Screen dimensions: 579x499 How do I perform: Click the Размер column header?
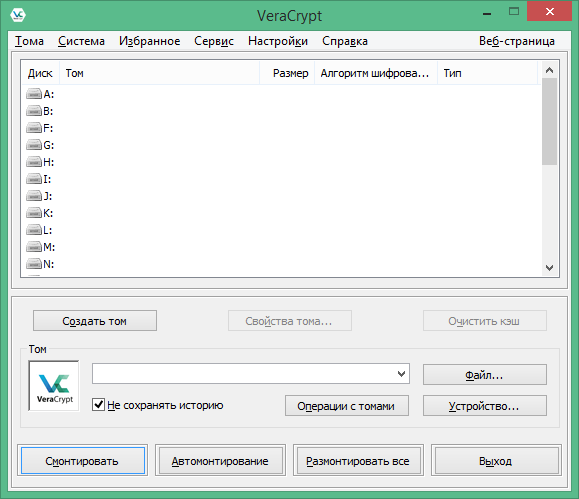(x=287, y=73)
